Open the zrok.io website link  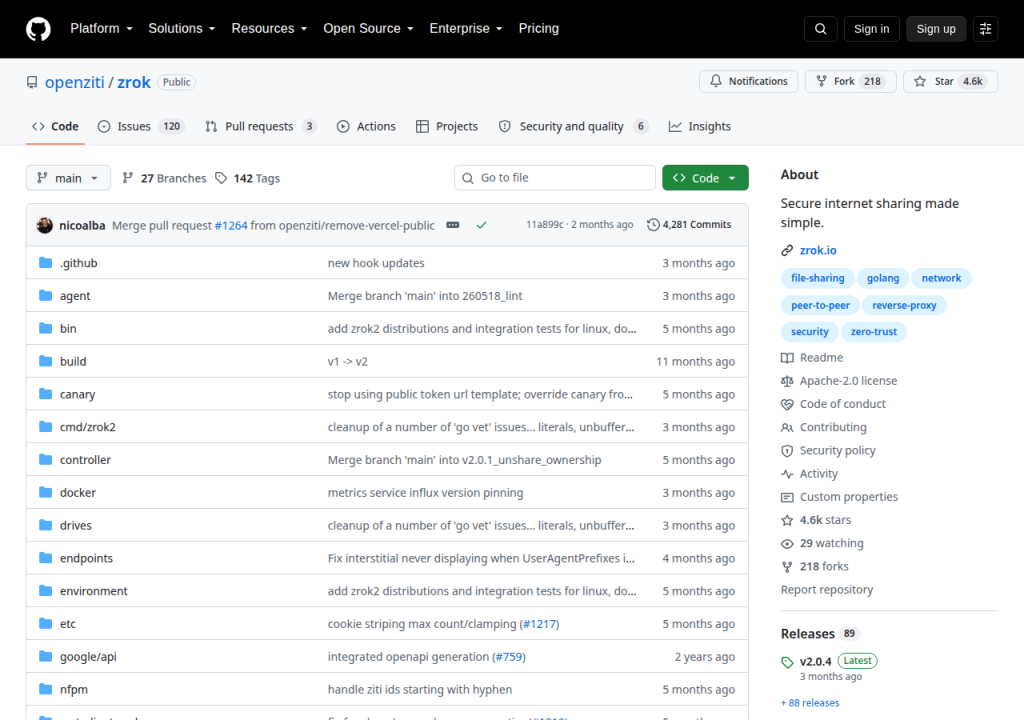click(x=818, y=250)
